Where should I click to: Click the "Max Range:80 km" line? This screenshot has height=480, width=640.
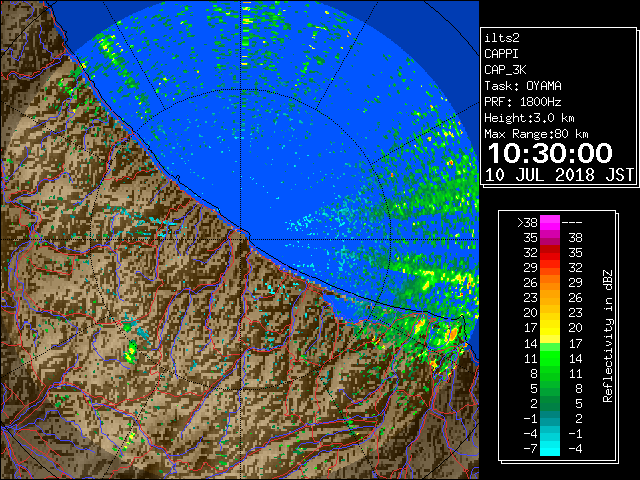[536, 134]
